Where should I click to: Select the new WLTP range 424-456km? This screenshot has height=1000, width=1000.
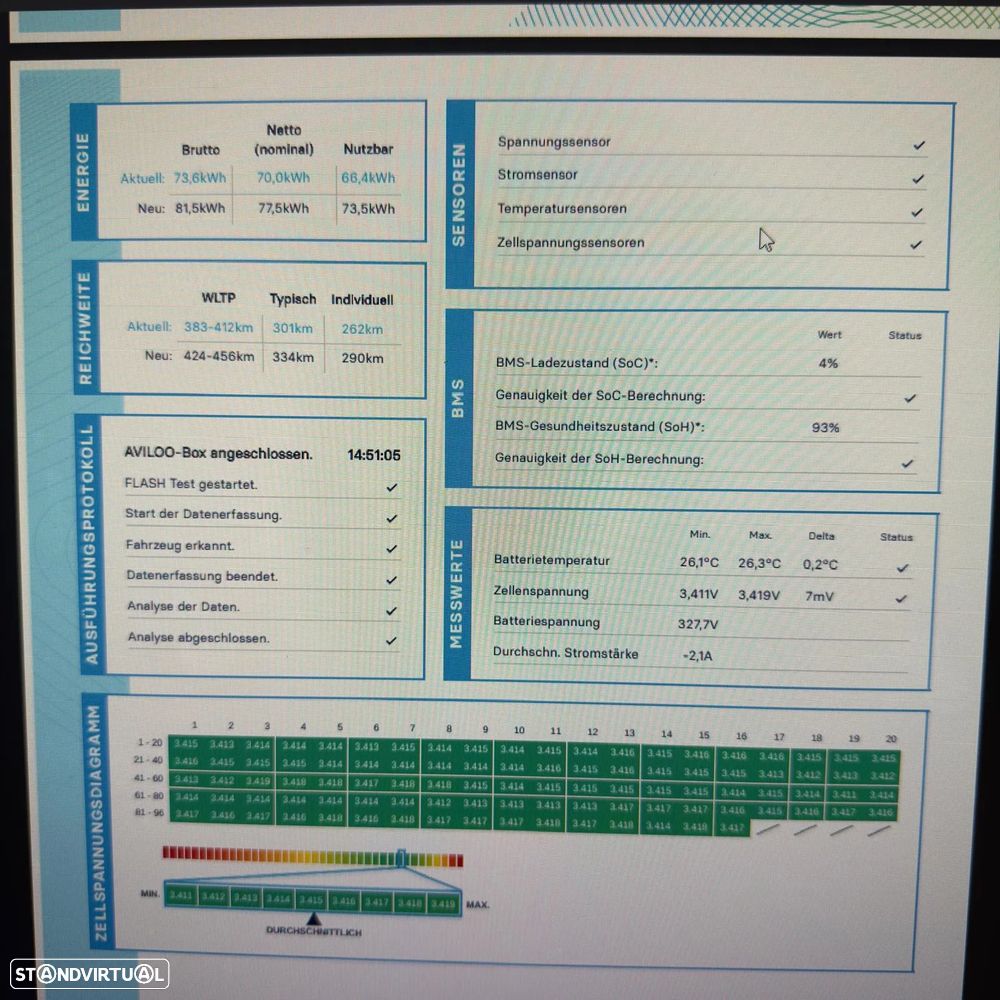click(x=219, y=357)
